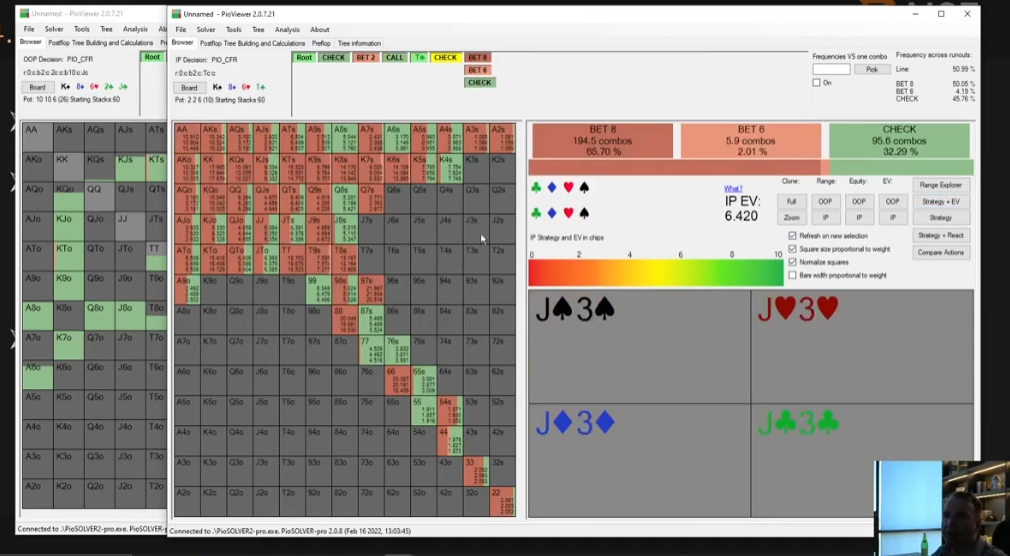1010x556 pixels.
Task: Select the blue diamond suit filter in the upper row
Action: click(x=552, y=187)
